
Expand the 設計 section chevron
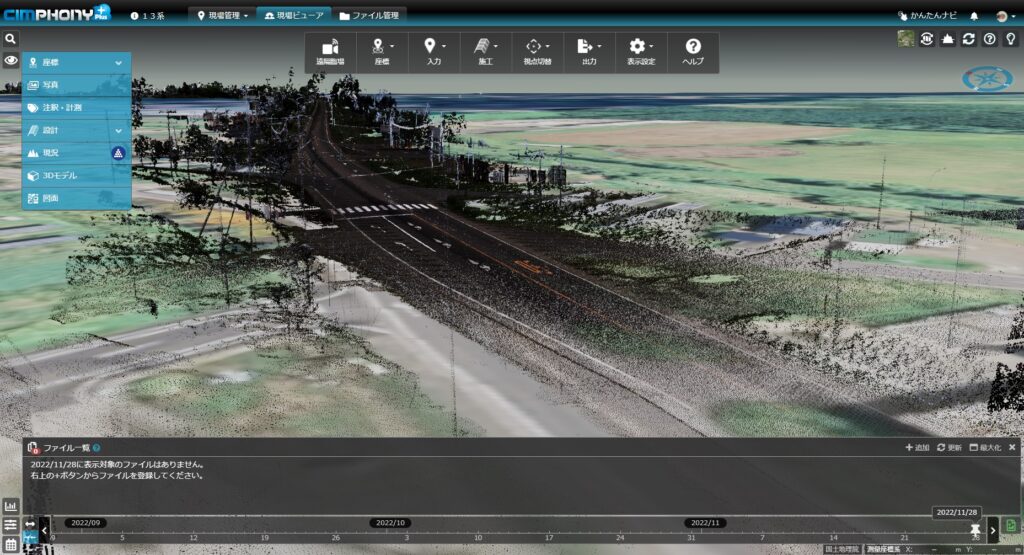point(118,130)
